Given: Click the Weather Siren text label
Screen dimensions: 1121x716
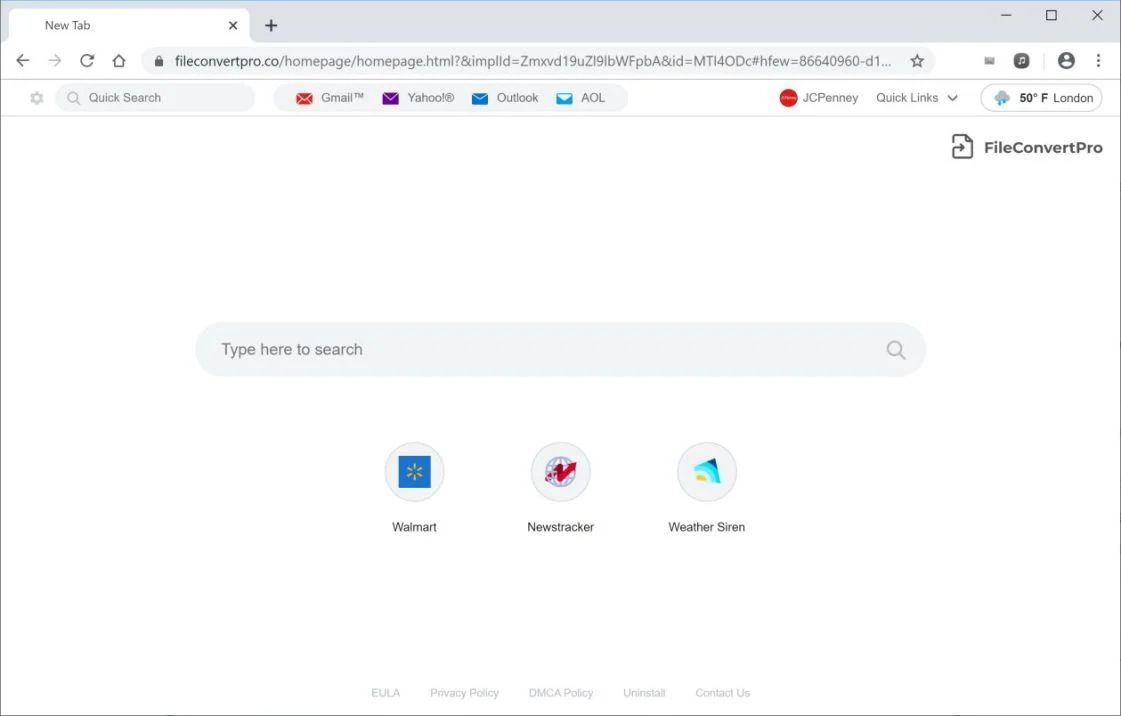Looking at the screenshot, I should pyautogui.click(x=706, y=527).
